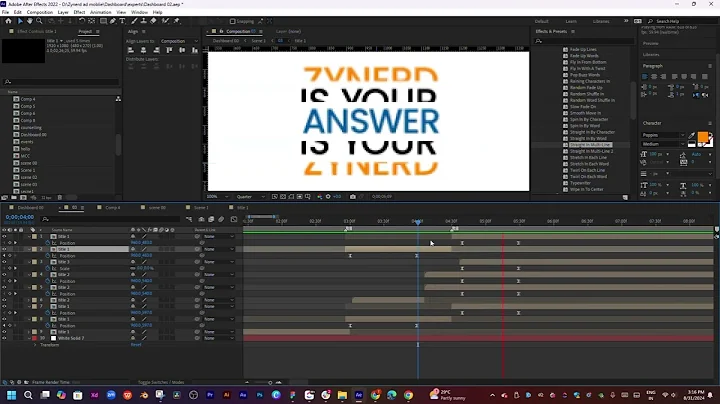The width and height of the screenshot is (720, 404).
Task: Choose the Zoom magnifier tool
Action: [x=39, y=21]
